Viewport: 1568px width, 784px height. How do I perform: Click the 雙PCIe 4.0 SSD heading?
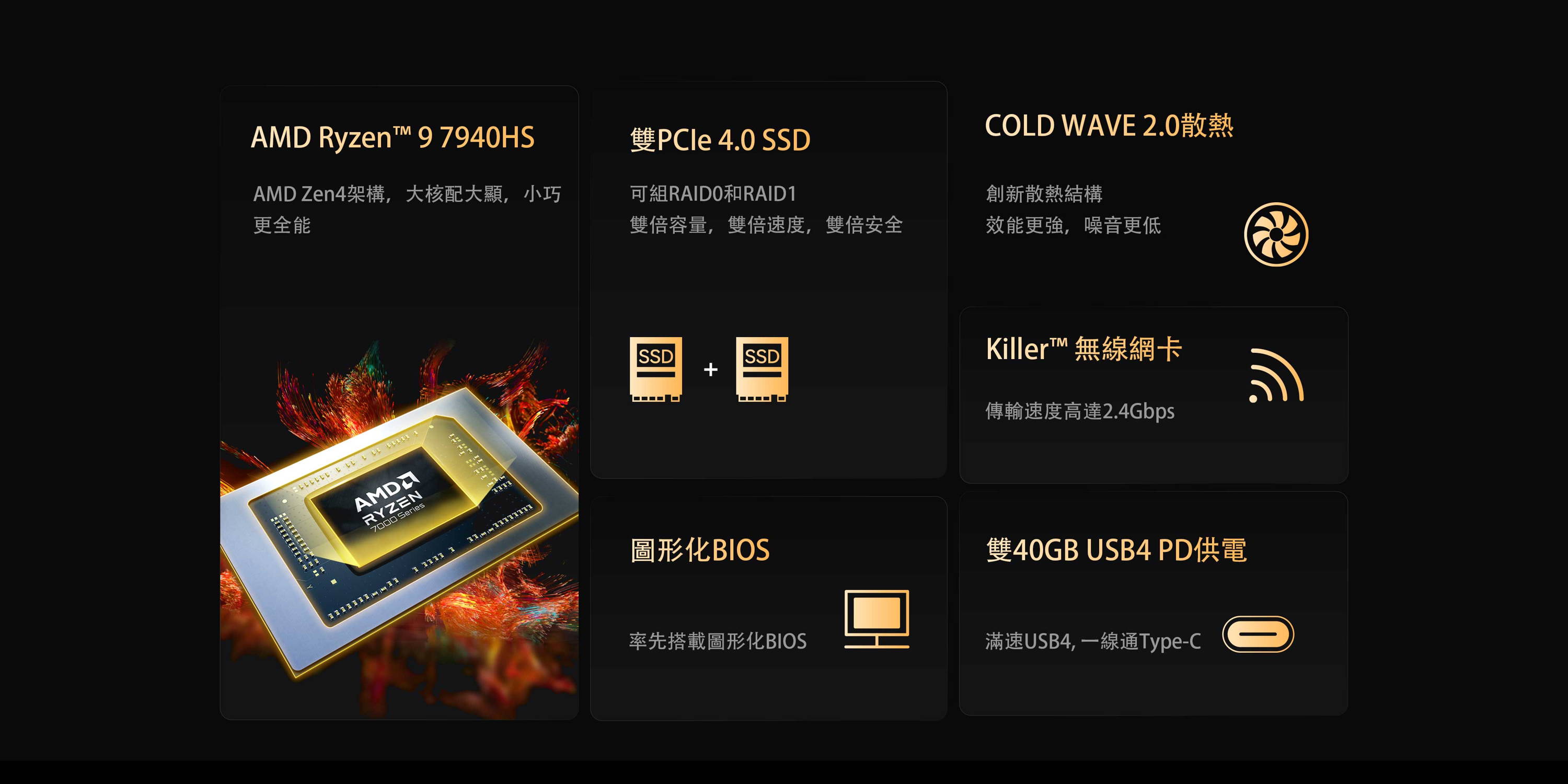pyautogui.click(x=720, y=140)
